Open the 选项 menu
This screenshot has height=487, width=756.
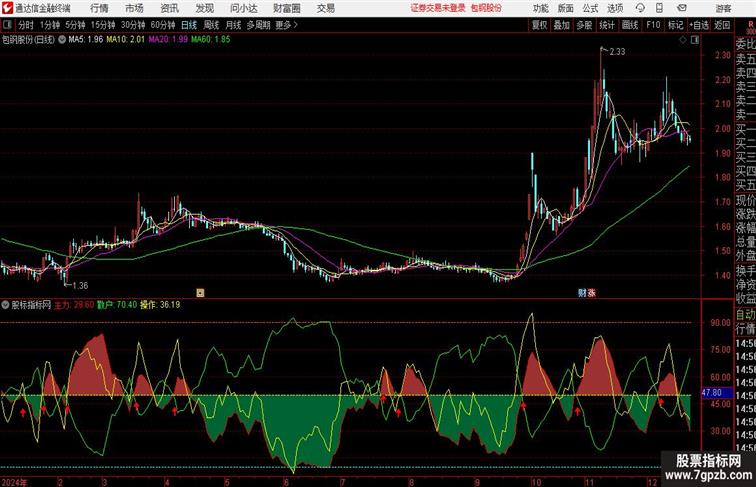(x=615, y=8)
